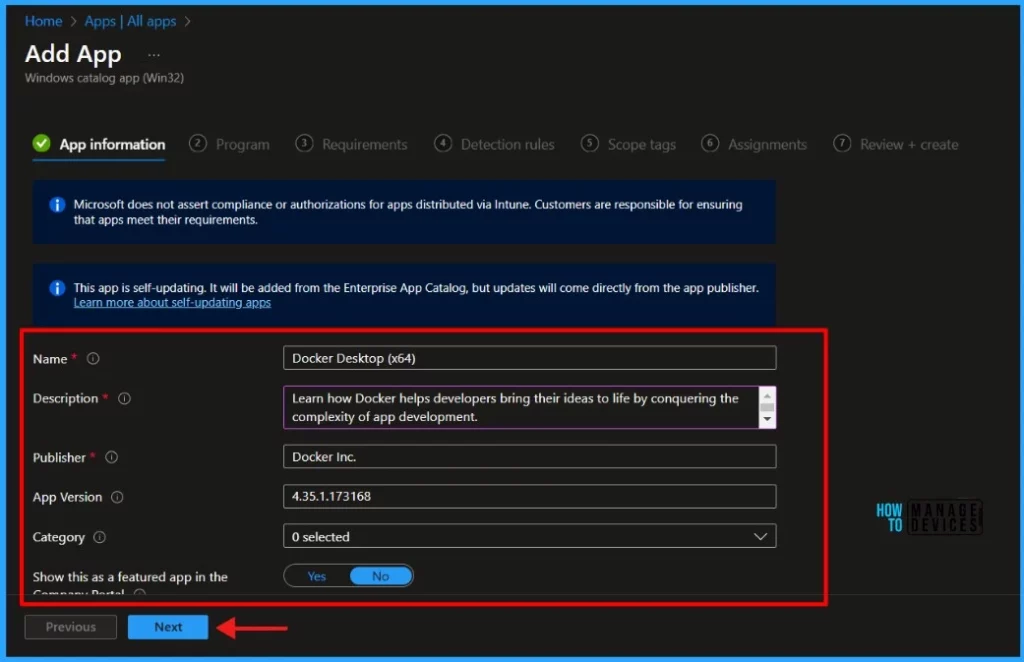The width and height of the screenshot is (1024, 662).
Task: Click the Category dropdown chevron arrow
Action: point(760,536)
